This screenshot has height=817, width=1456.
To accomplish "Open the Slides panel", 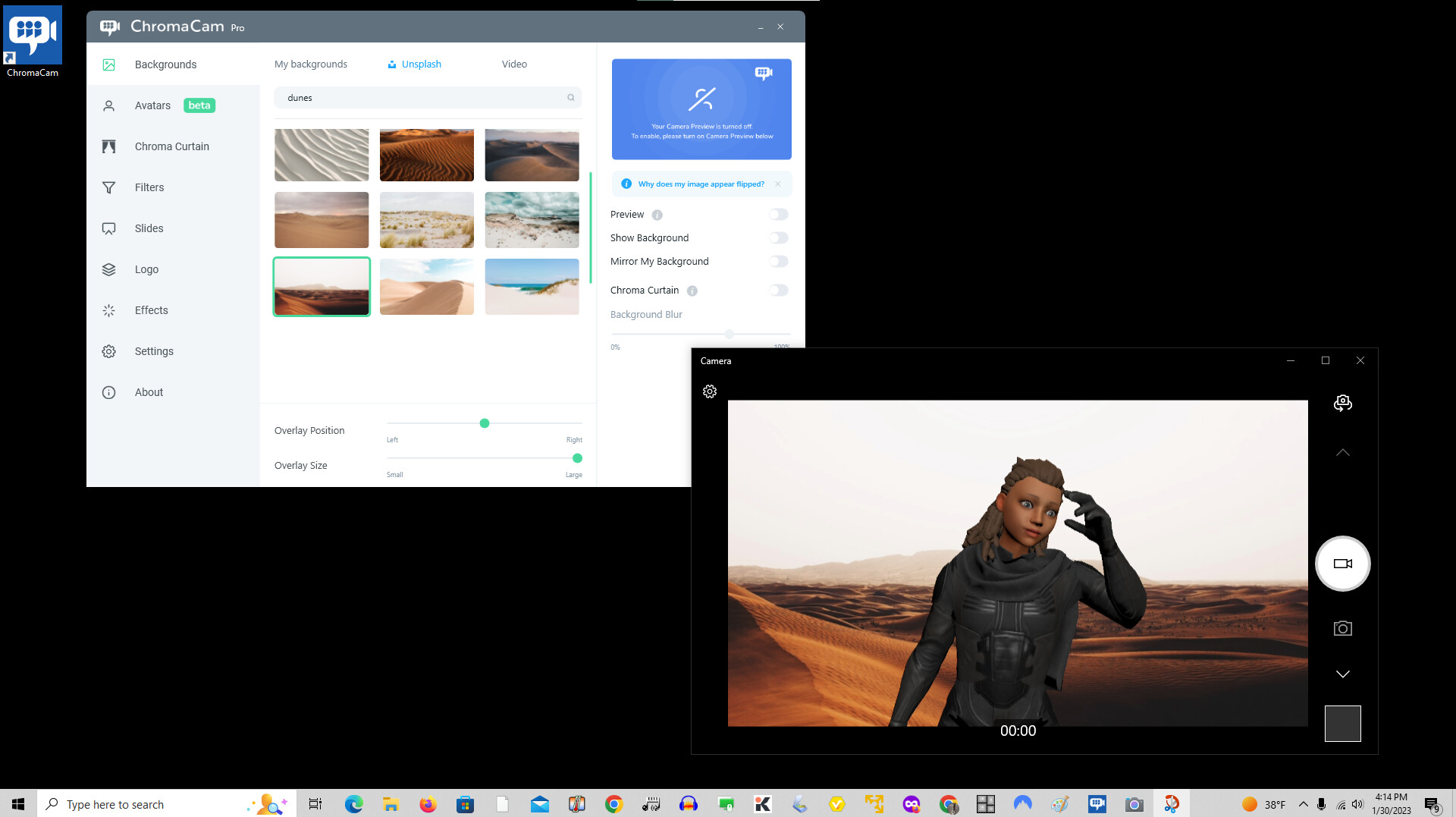I will click(149, 228).
